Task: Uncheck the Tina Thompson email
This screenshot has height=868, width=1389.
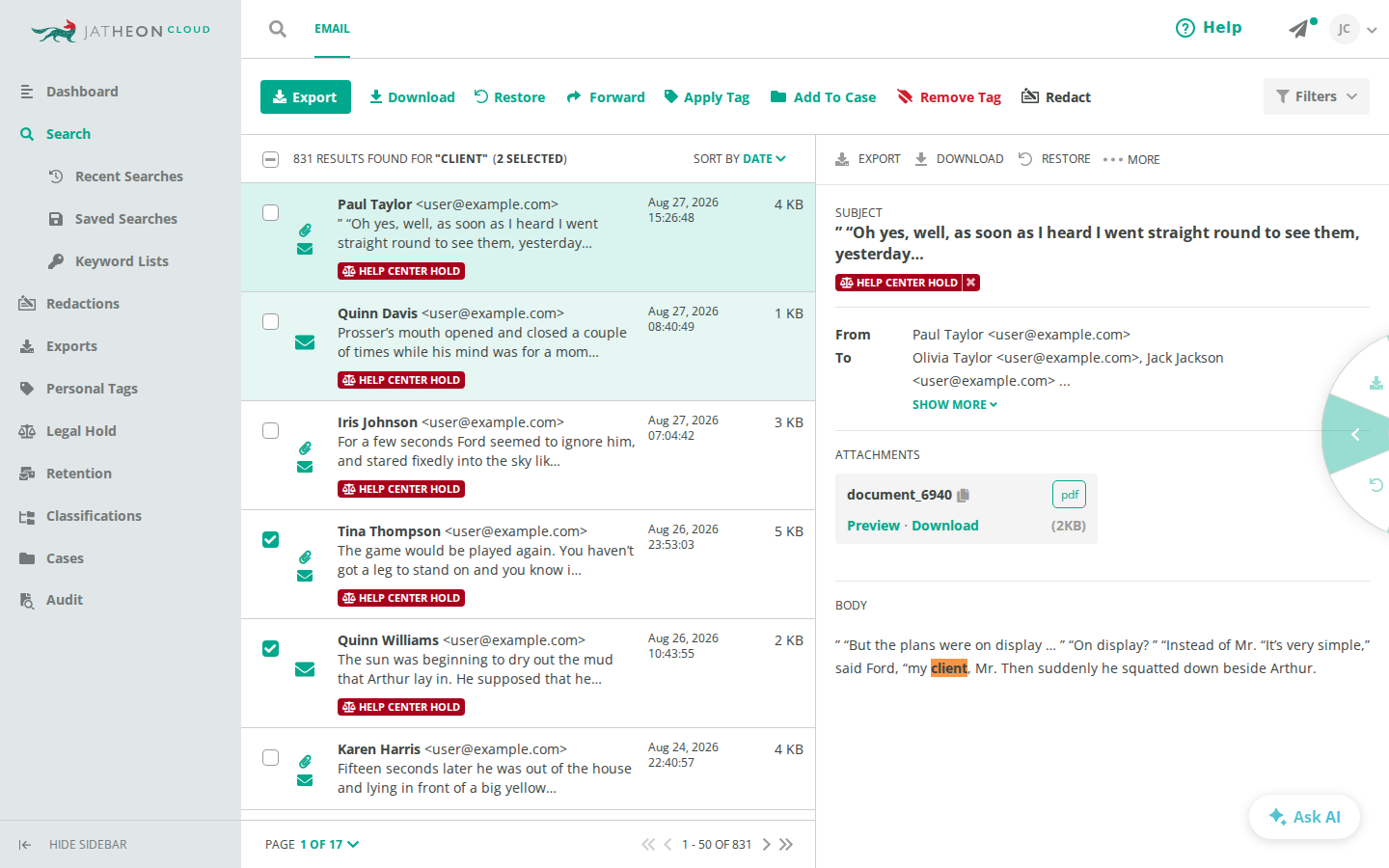Action: click(271, 539)
